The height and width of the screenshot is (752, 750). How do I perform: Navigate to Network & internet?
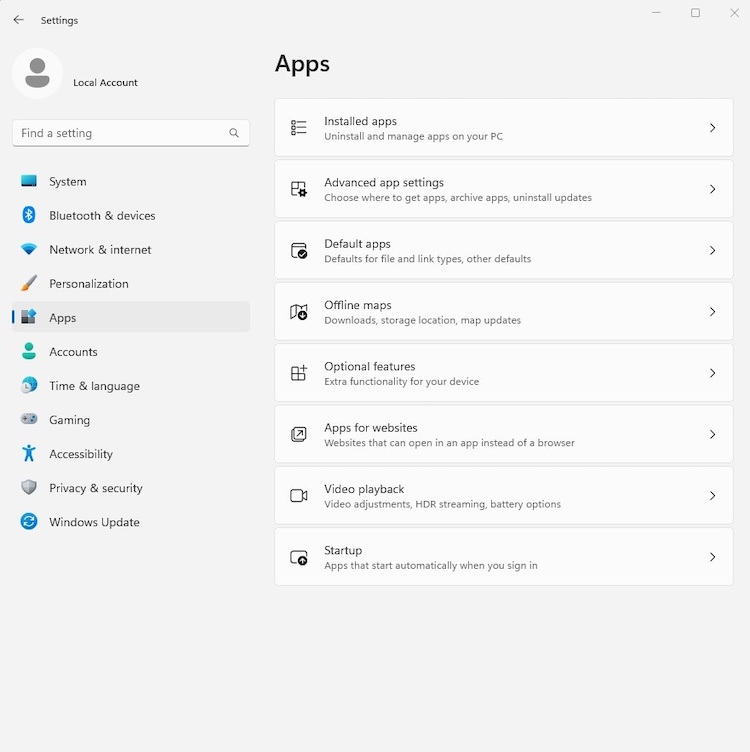pos(131,249)
